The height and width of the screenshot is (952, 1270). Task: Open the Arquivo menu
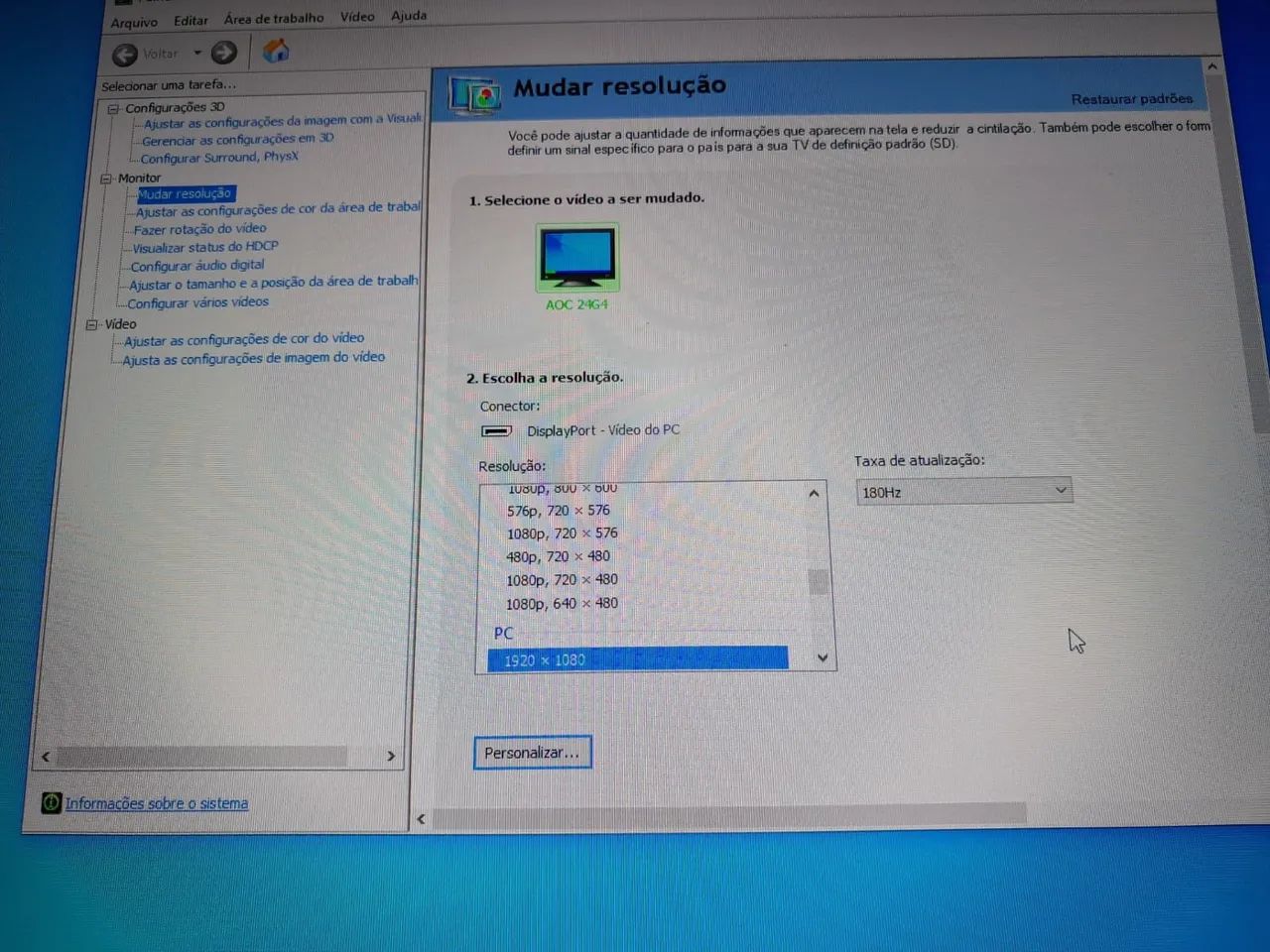pos(134,22)
